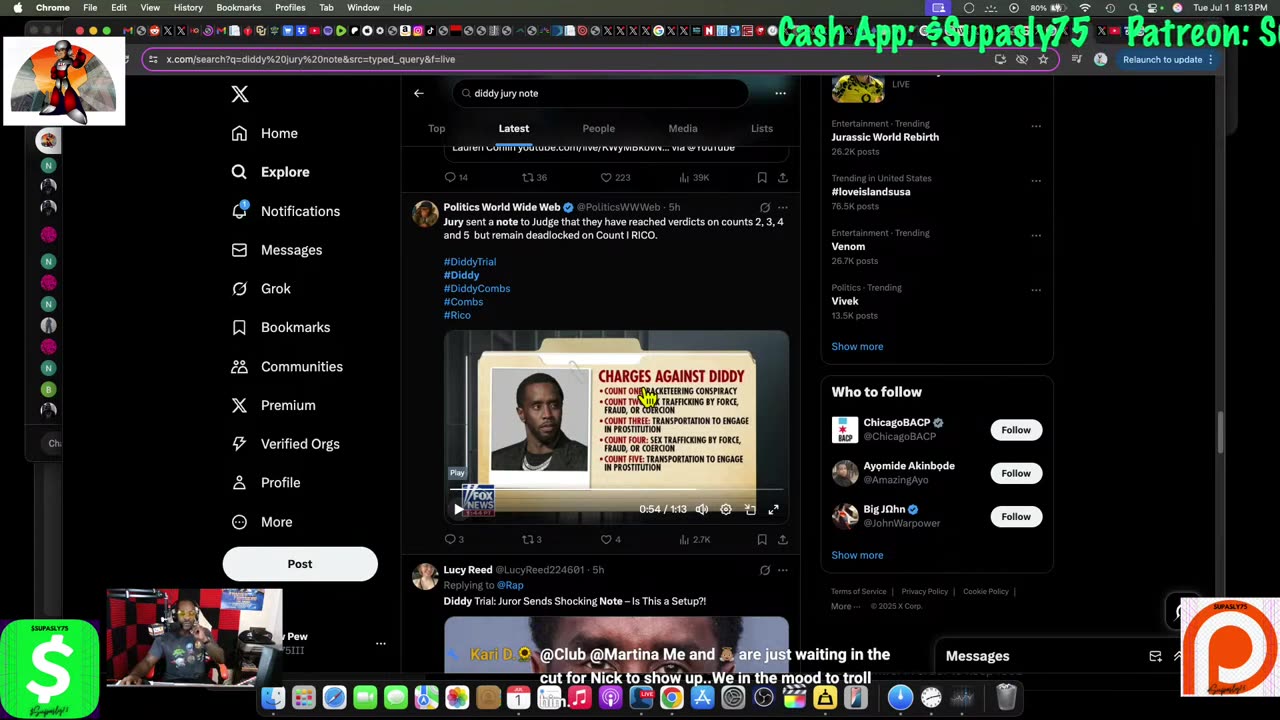Click the Communities icon in sidebar

(x=239, y=367)
